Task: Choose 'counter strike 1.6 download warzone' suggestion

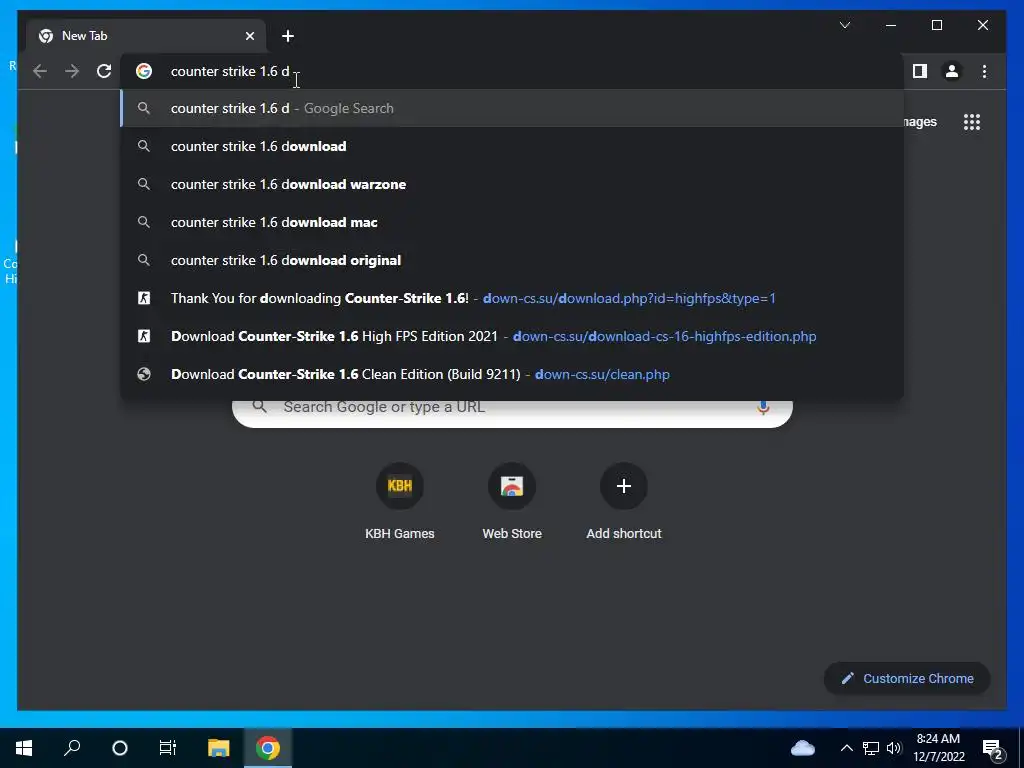Action: [512, 184]
